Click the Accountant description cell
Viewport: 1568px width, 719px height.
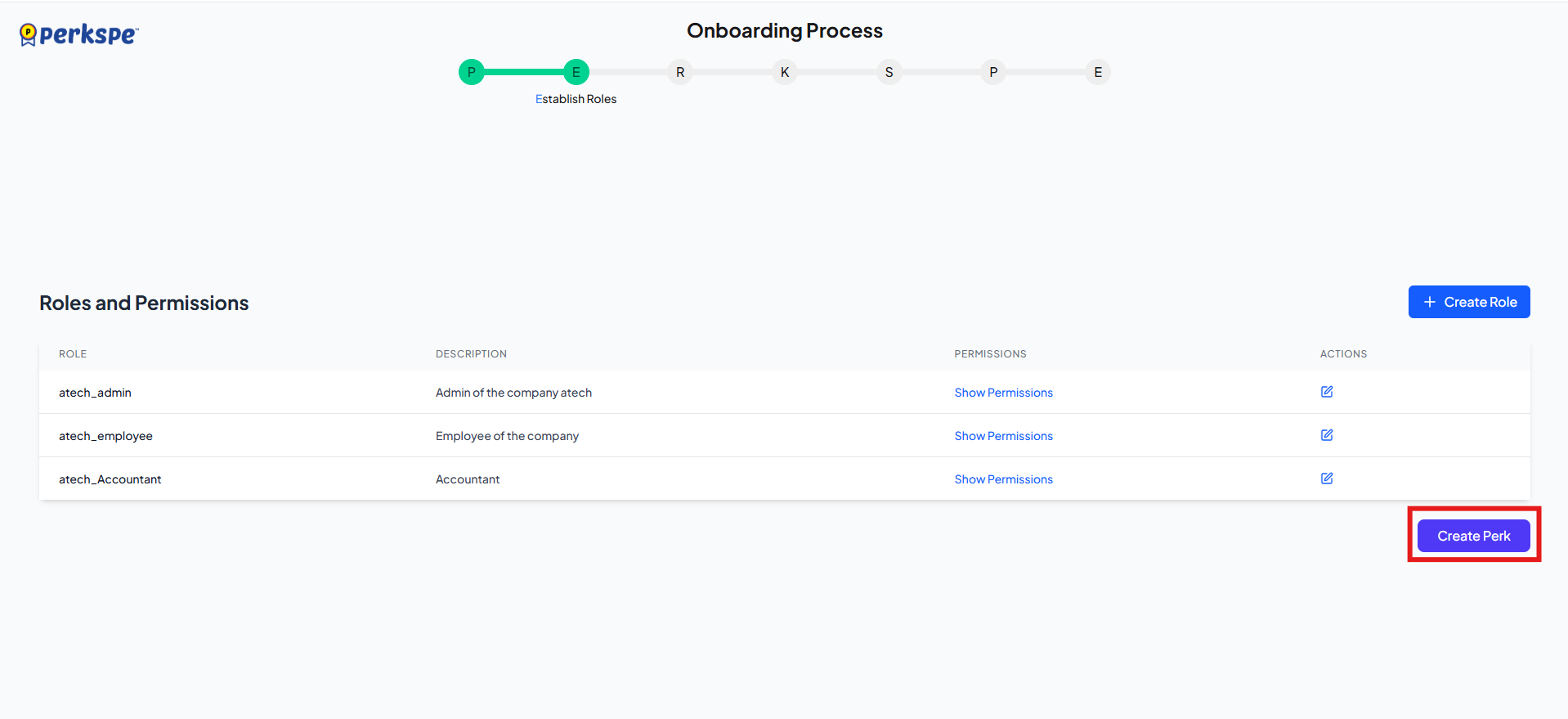[468, 479]
